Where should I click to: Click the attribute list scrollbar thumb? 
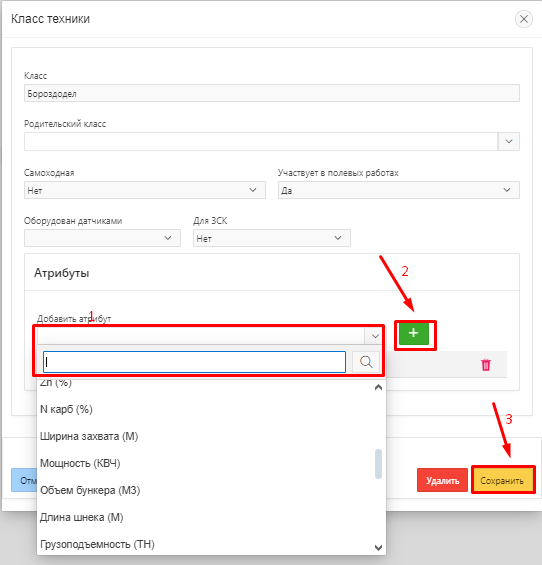378,464
